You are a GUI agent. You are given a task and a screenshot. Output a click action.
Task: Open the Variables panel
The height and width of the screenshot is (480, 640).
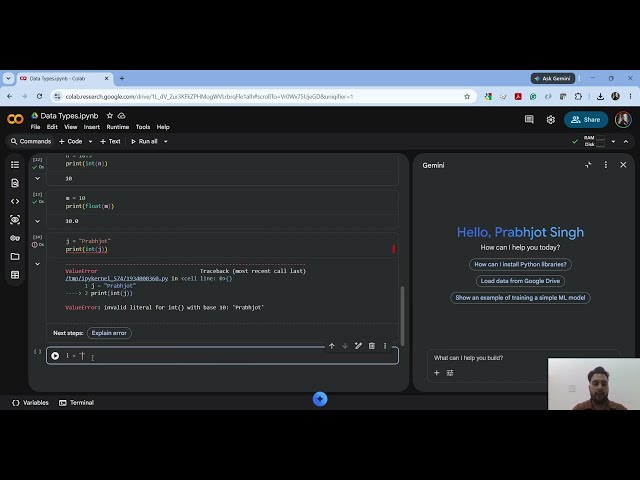31,402
